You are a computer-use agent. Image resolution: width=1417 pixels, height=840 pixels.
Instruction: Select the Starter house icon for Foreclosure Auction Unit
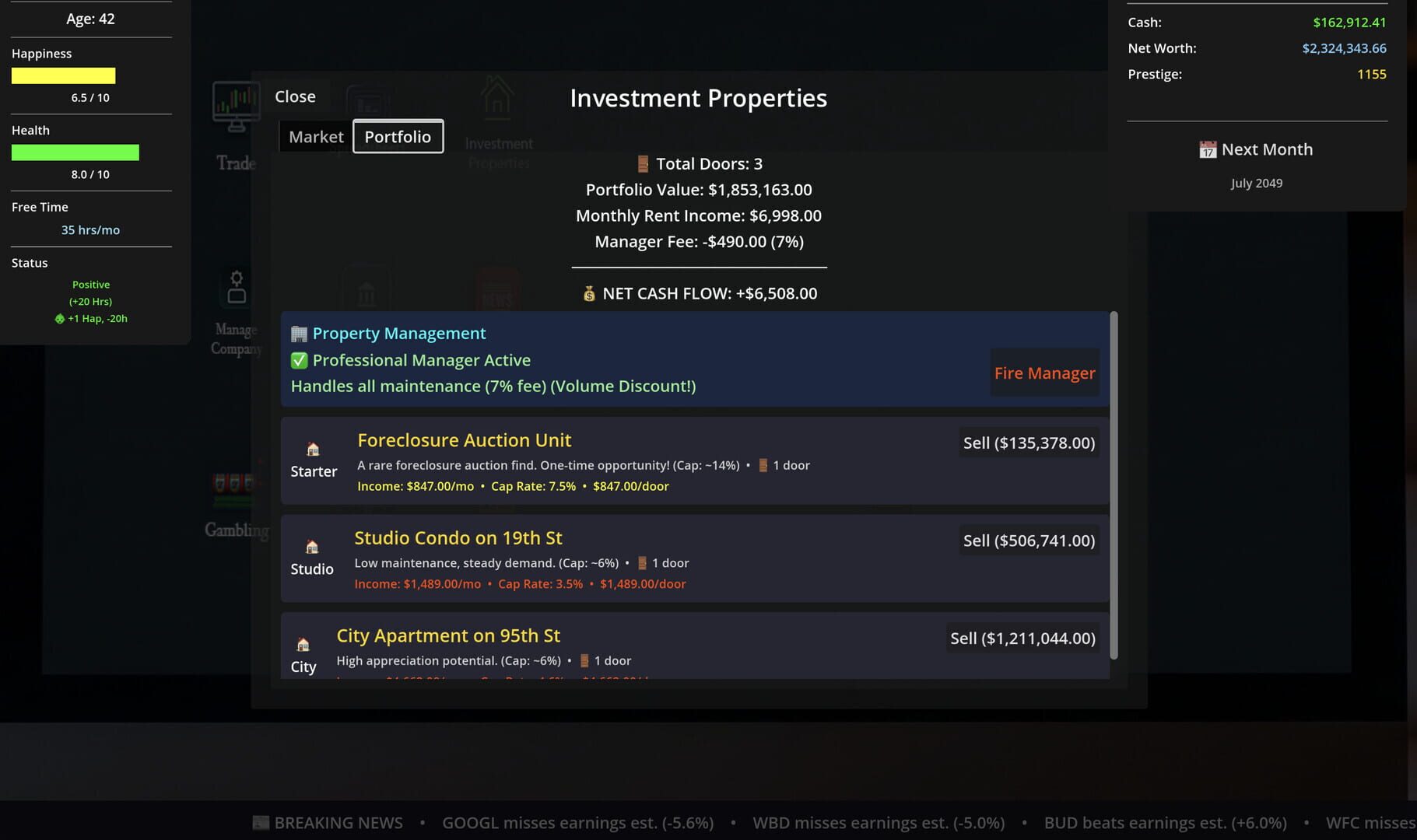(x=313, y=449)
